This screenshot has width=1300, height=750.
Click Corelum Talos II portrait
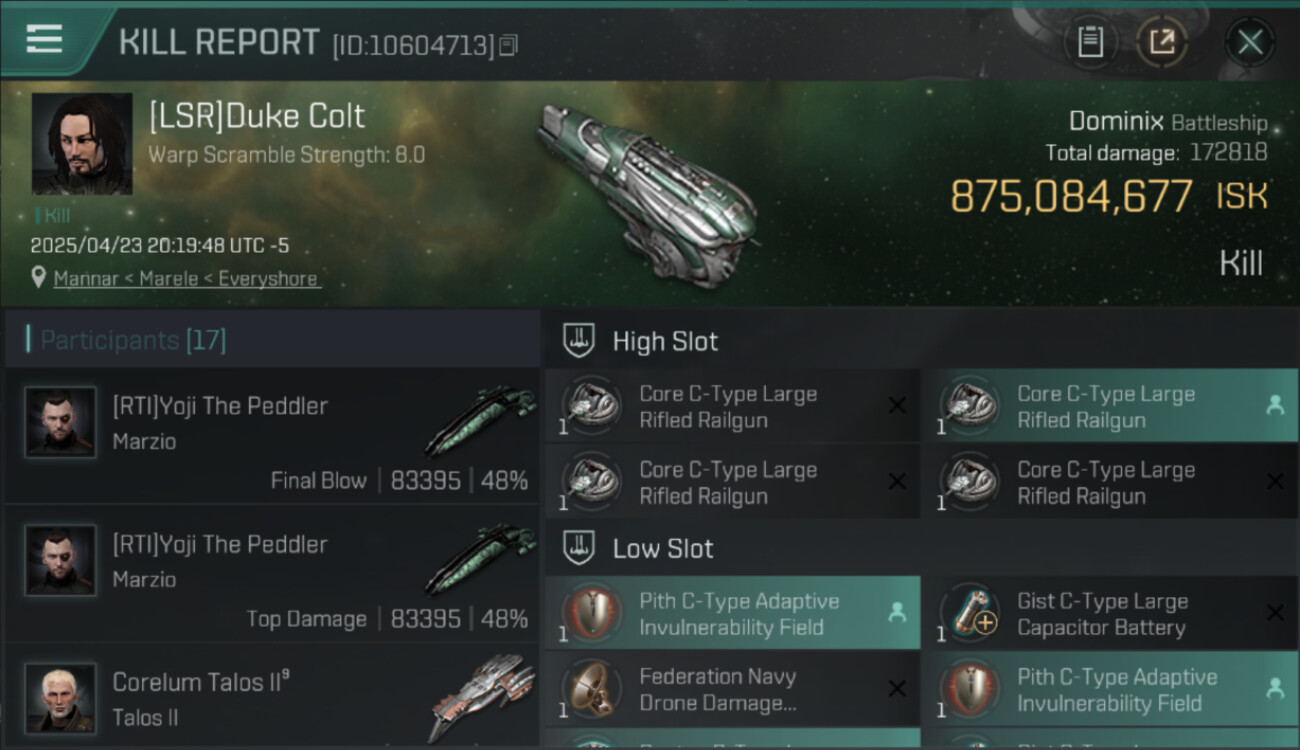(x=61, y=697)
